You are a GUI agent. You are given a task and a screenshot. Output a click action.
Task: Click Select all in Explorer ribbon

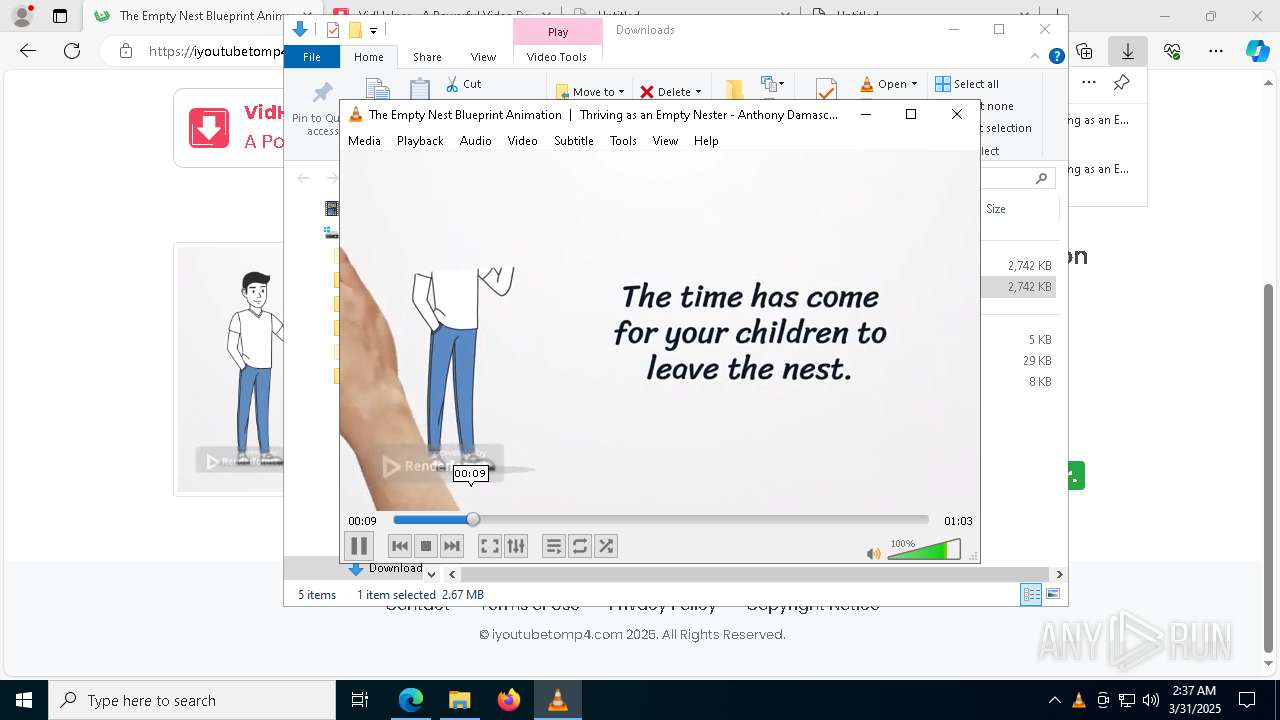tap(967, 84)
